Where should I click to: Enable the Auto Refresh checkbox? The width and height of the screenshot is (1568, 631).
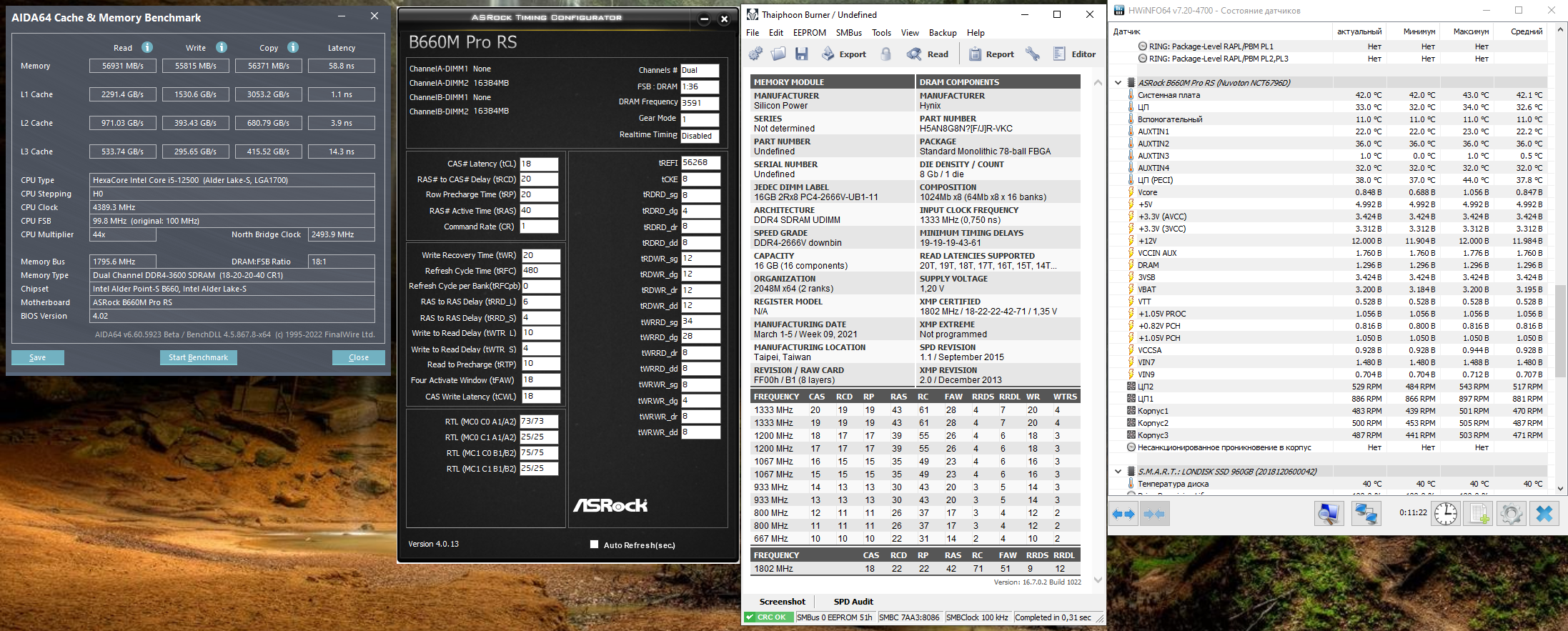(x=594, y=545)
